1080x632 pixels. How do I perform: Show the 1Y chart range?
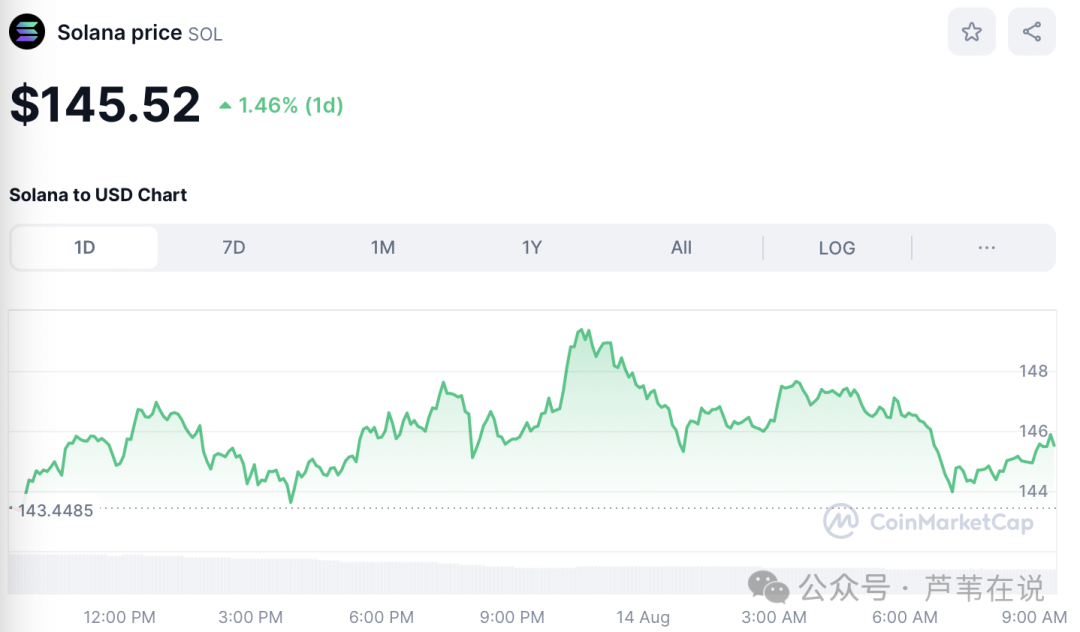(x=532, y=247)
